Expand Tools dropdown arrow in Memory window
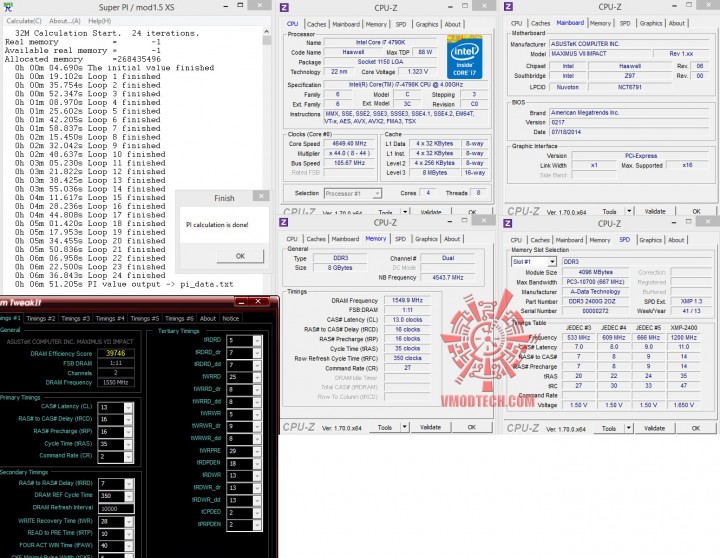 coord(405,428)
